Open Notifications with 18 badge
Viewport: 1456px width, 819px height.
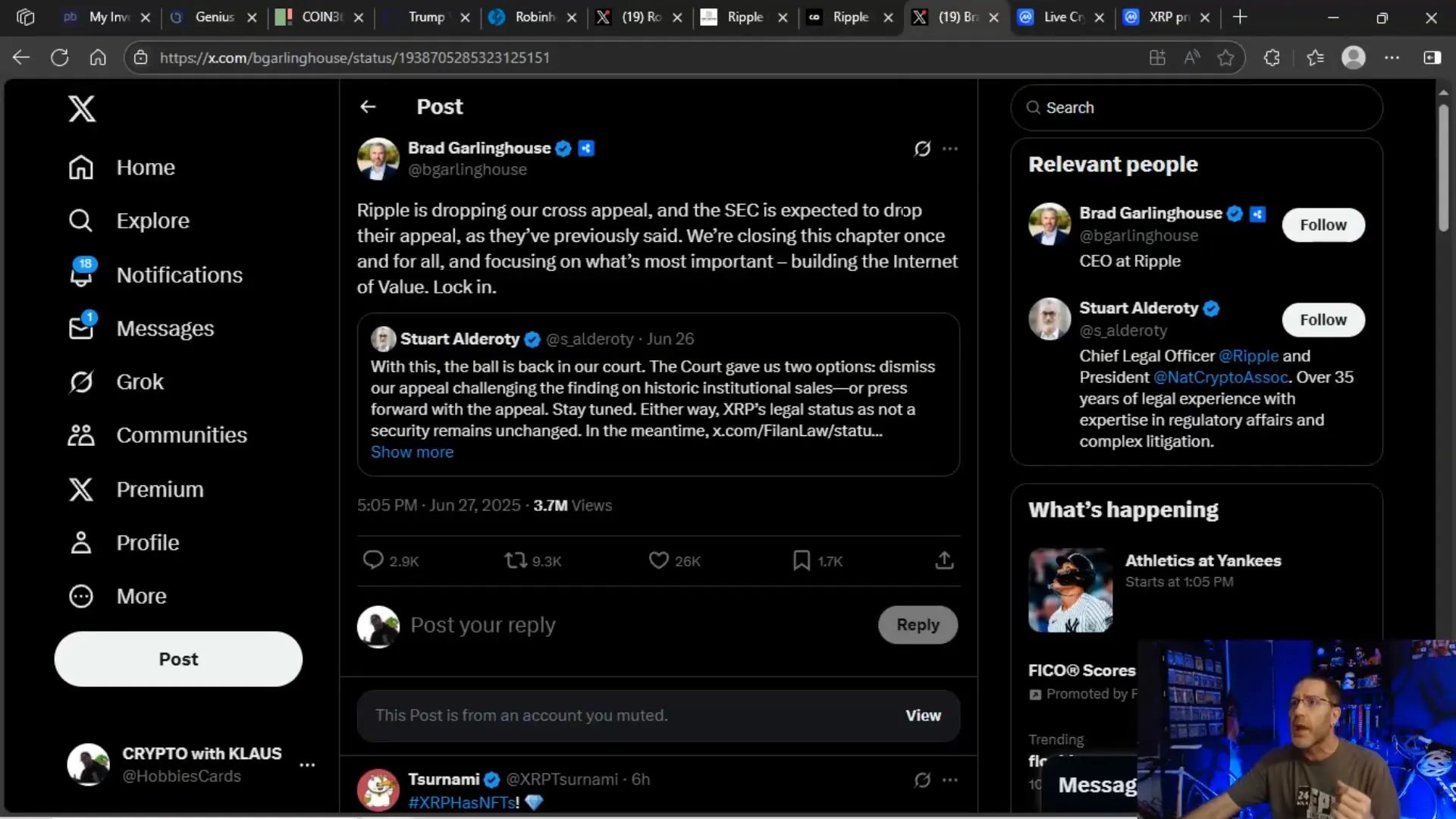click(x=155, y=275)
